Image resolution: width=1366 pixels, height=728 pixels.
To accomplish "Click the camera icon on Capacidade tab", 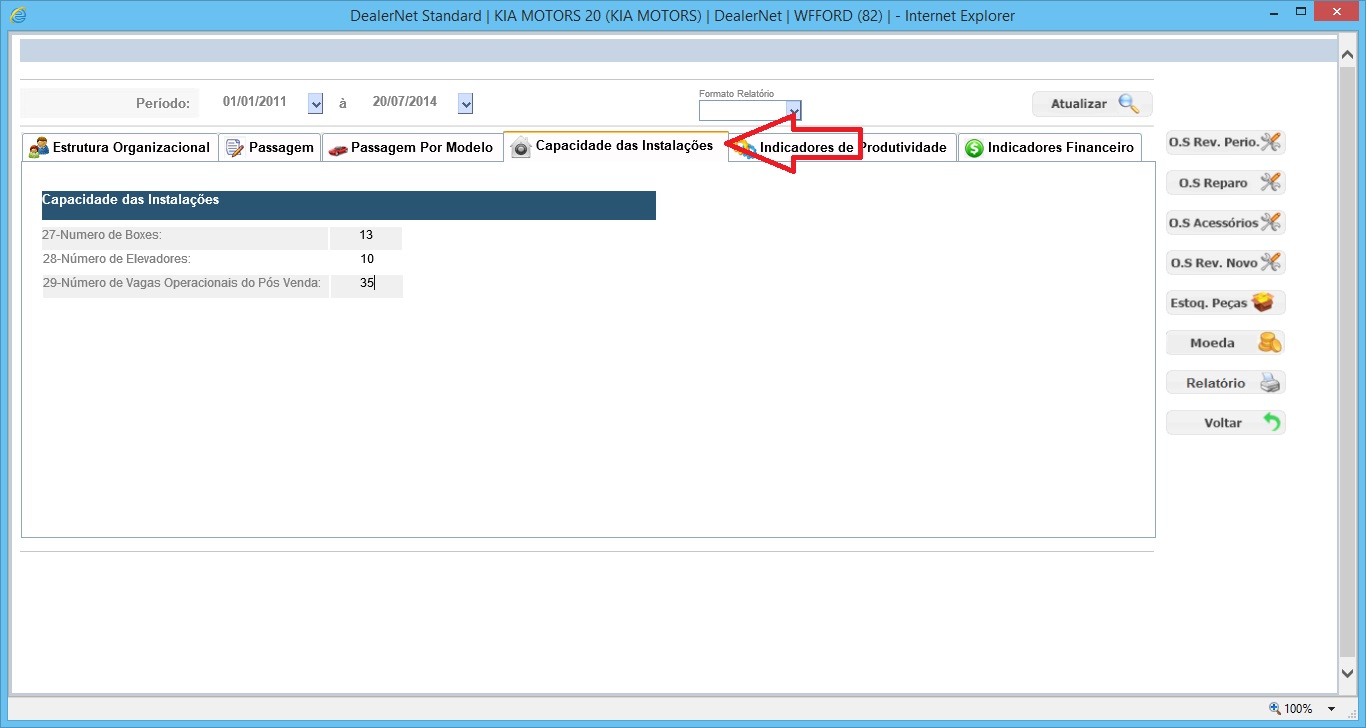I will pos(520,147).
